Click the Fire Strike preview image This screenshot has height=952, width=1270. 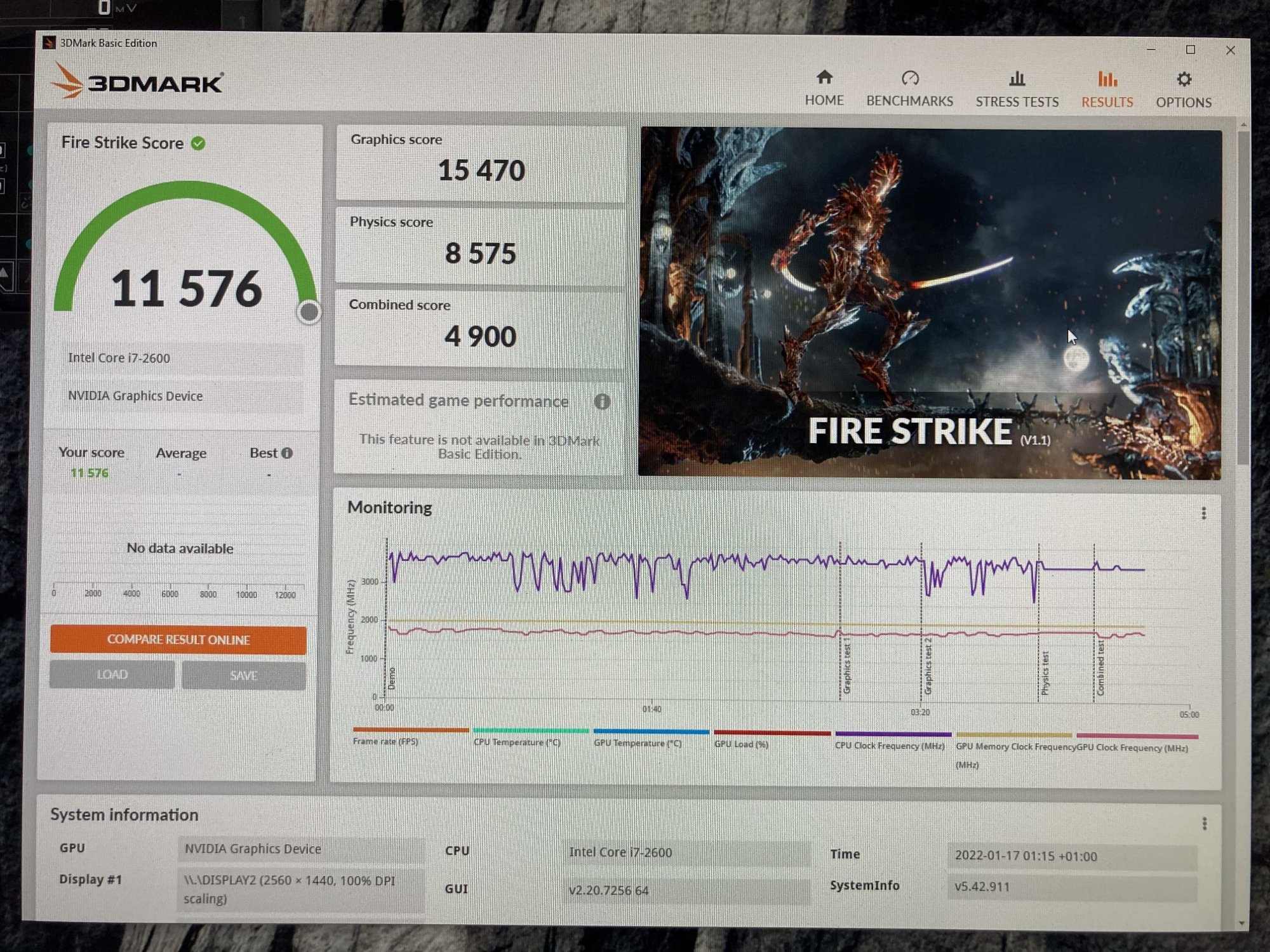click(x=930, y=303)
